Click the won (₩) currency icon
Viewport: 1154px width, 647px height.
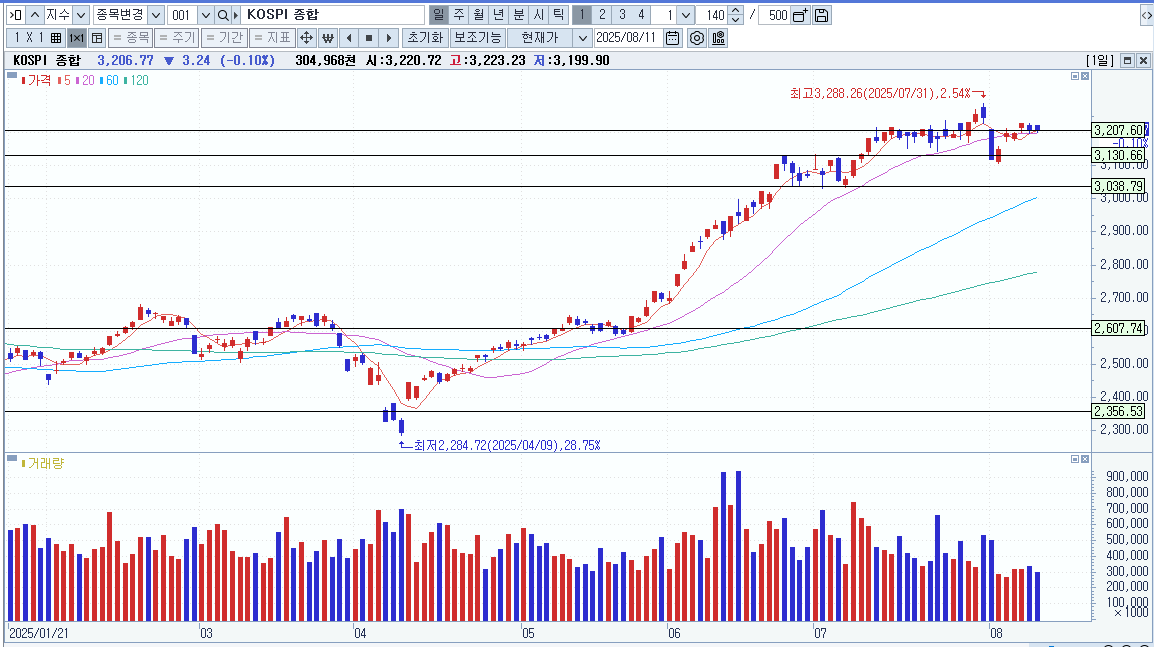point(328,38)
